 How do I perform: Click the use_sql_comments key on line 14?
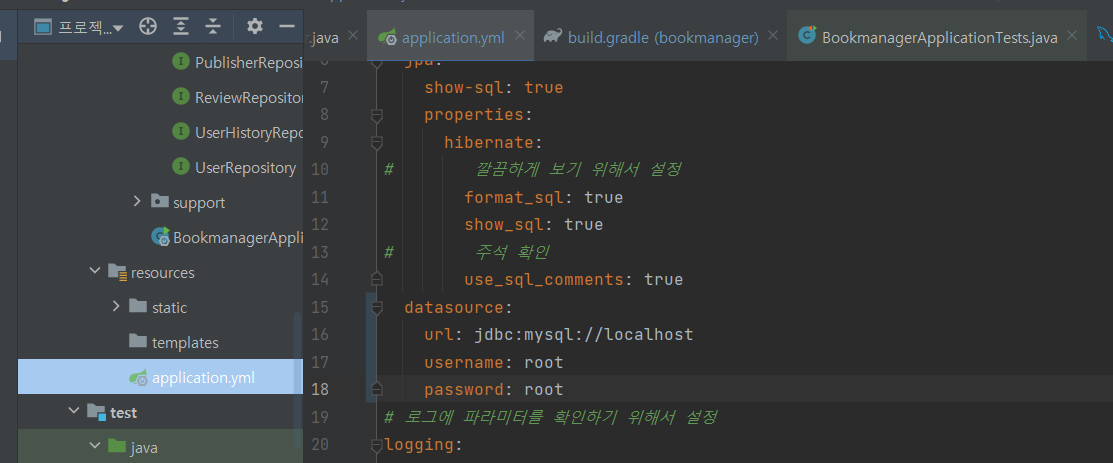544,280
